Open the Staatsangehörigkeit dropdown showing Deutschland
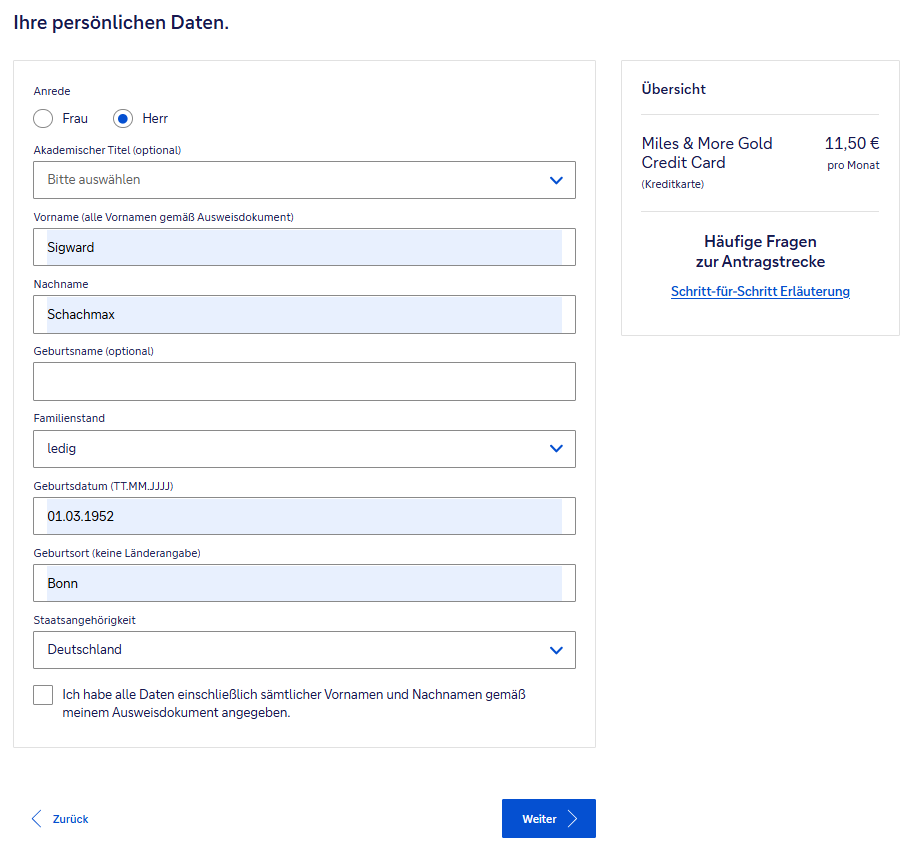Viewport: 915px width, 852px height. pyautogui.click(x=290, y=650)
